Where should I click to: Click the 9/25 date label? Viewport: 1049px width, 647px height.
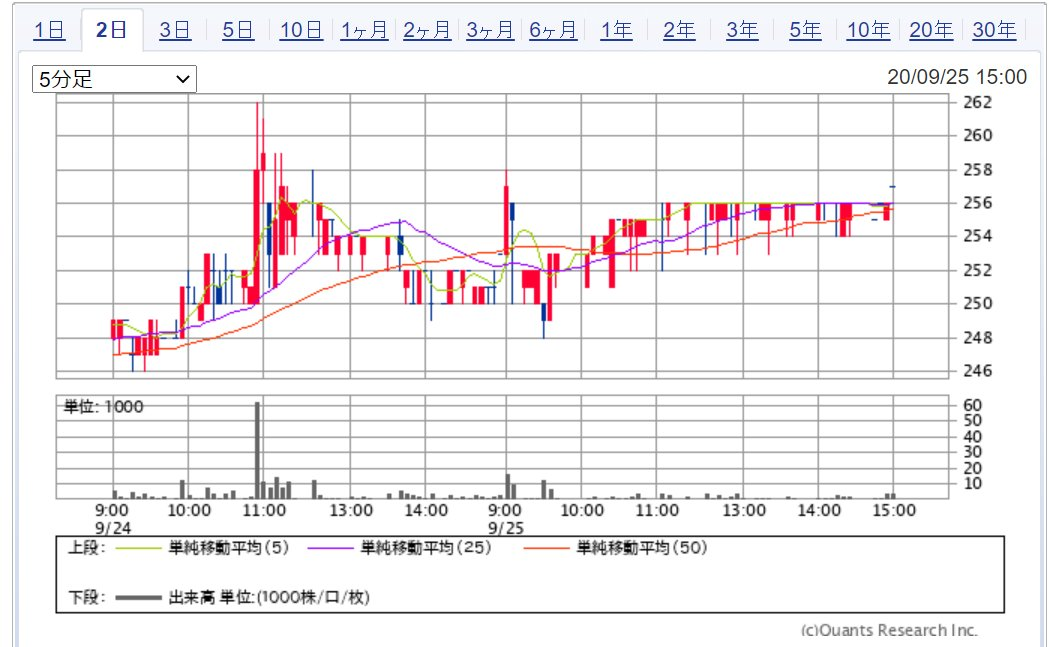pyautogui.click(x=506, y=528)
